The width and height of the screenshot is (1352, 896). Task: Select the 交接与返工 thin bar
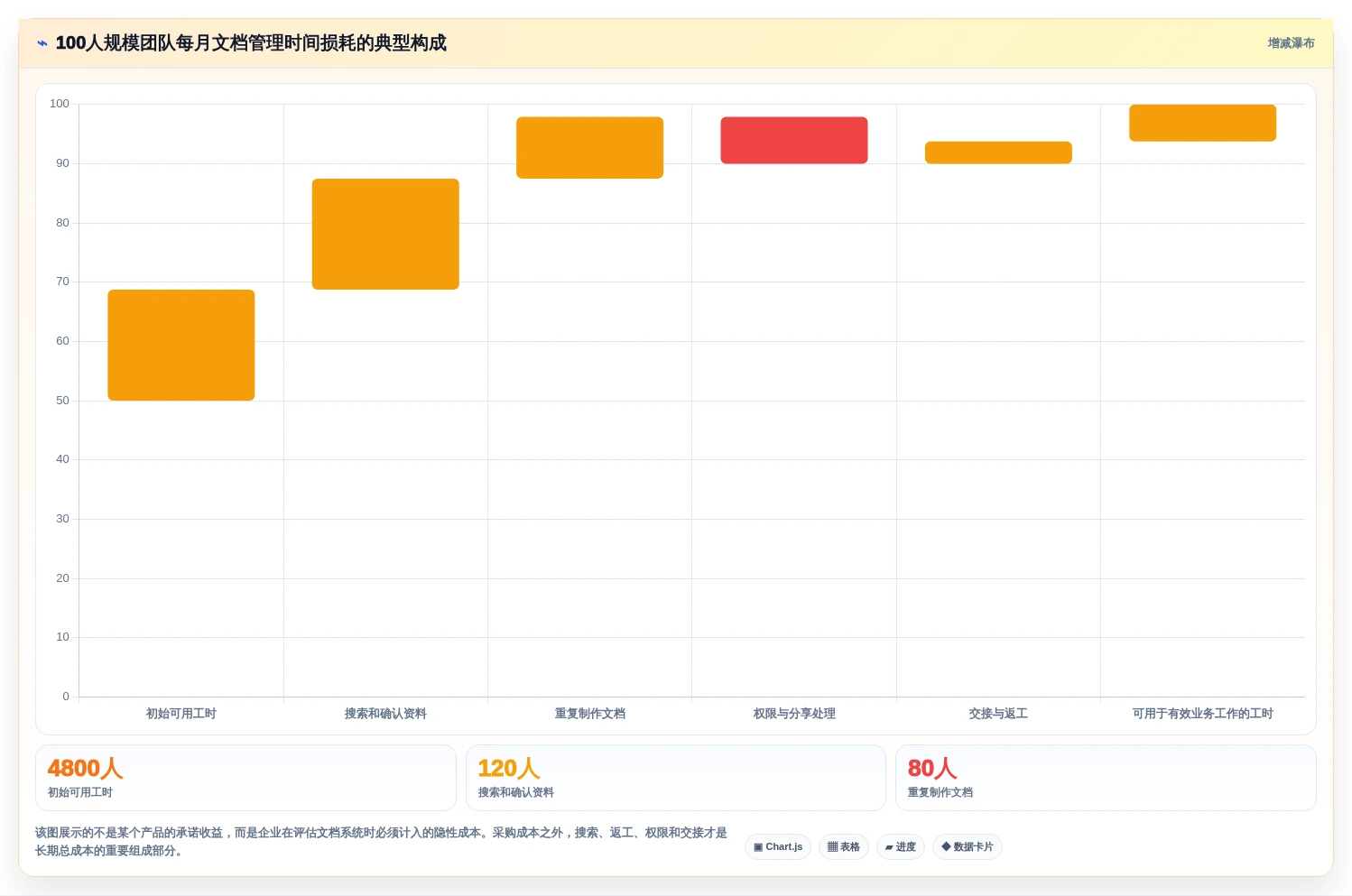998,152
